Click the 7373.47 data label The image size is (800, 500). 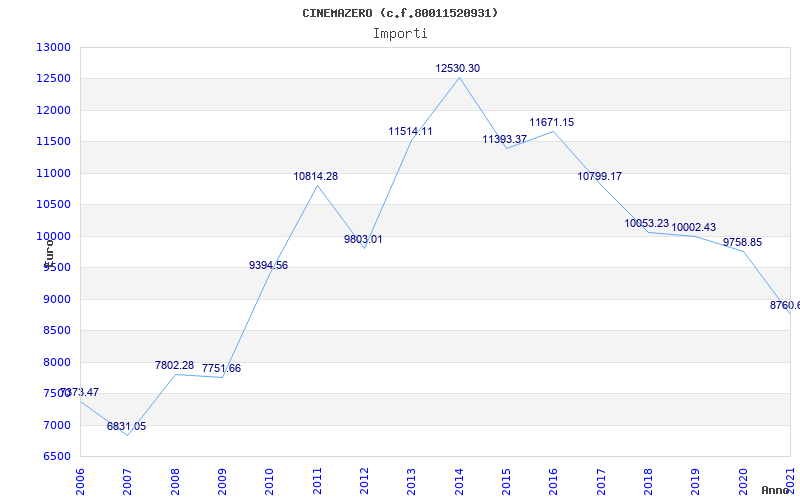(80, 392)
